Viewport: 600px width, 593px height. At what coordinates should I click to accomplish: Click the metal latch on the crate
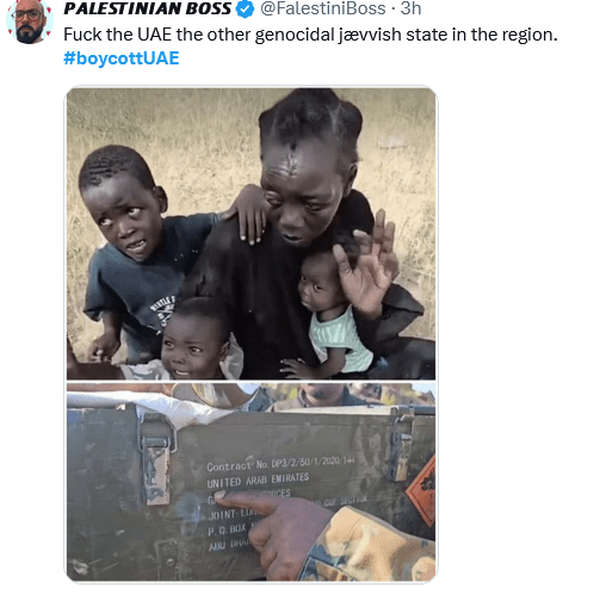point(157,459)
